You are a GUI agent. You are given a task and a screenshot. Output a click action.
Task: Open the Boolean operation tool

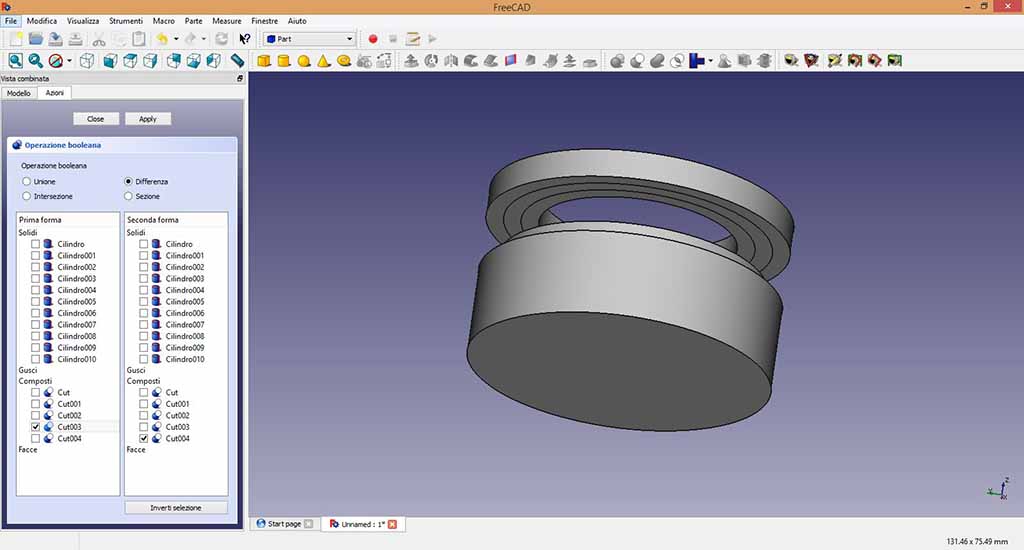click(617, 61)
